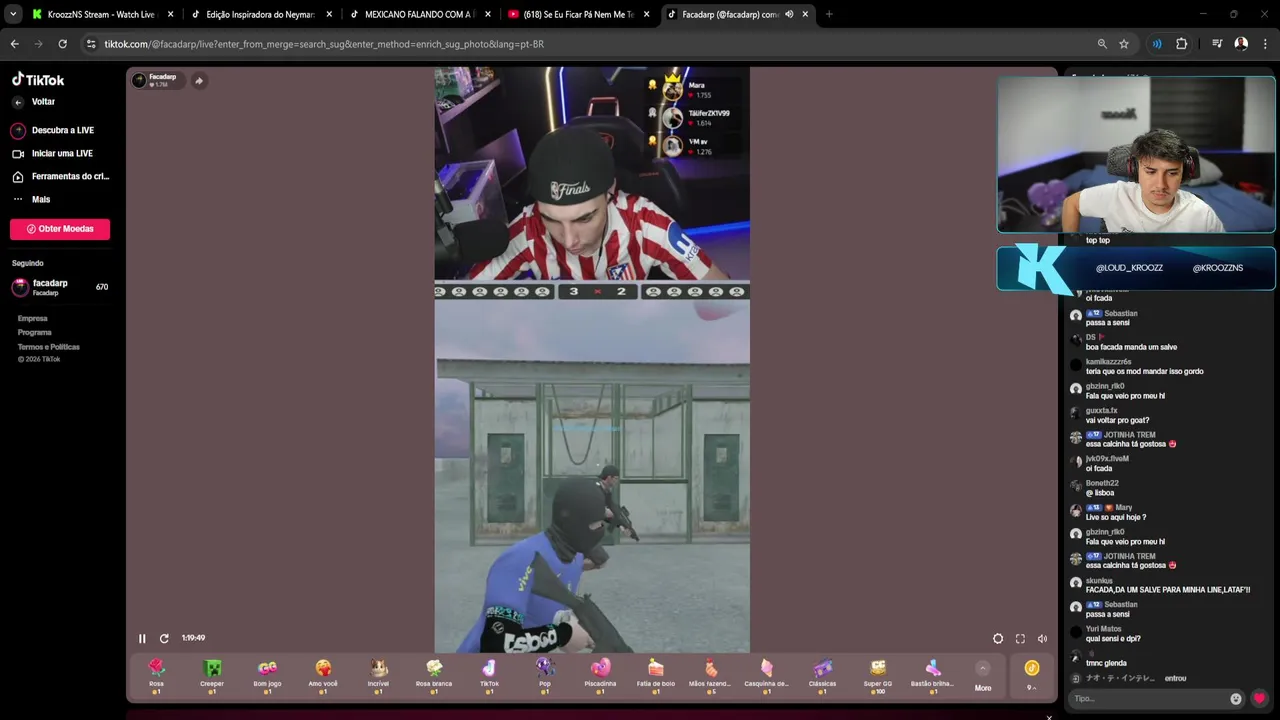The width and height of the screenshot is (1280, 720).
Task: Open the coin balance menu
Action: pos(1032,676)
